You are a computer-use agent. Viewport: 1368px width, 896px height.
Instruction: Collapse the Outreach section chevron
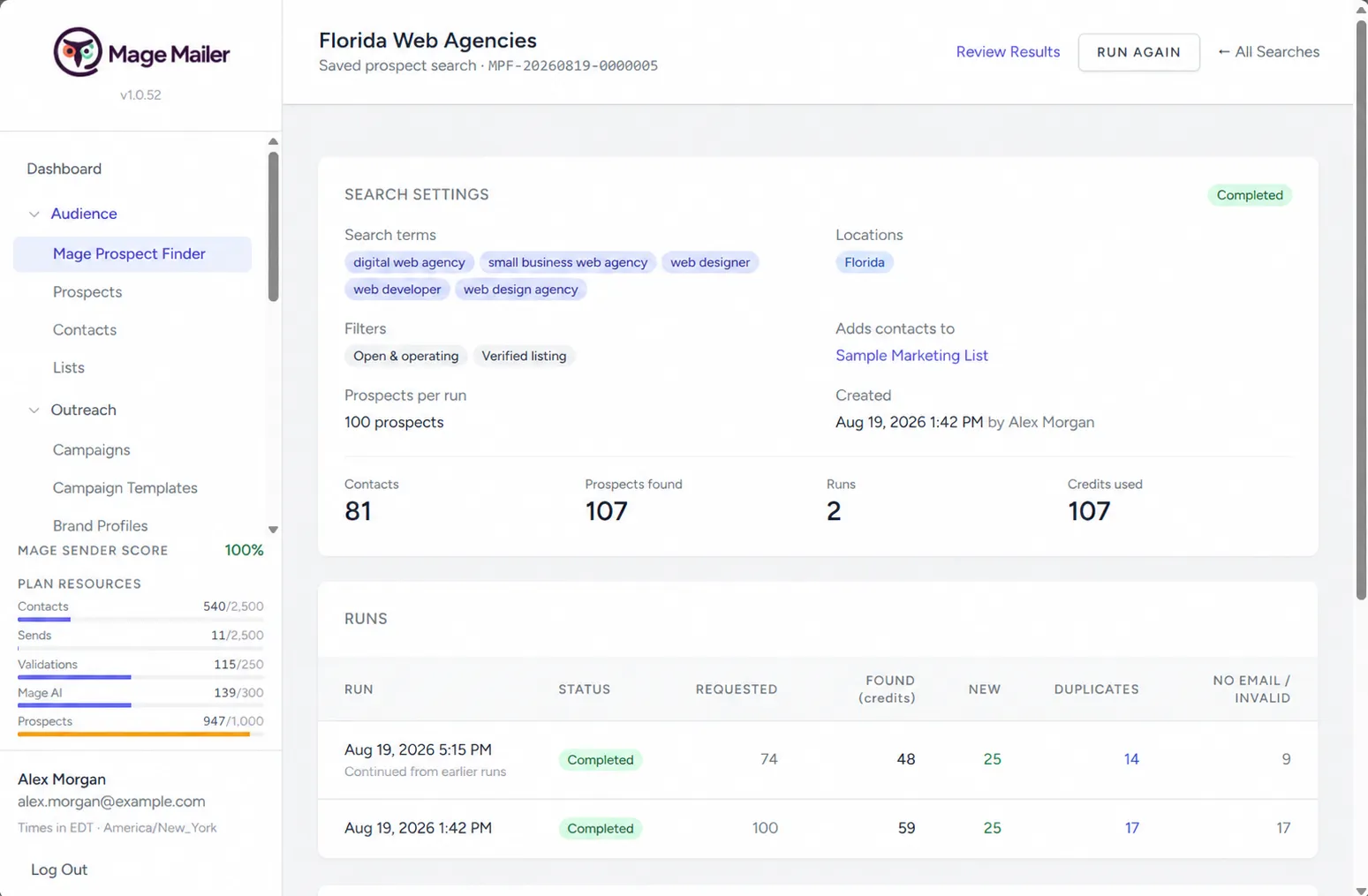point(34,410)
